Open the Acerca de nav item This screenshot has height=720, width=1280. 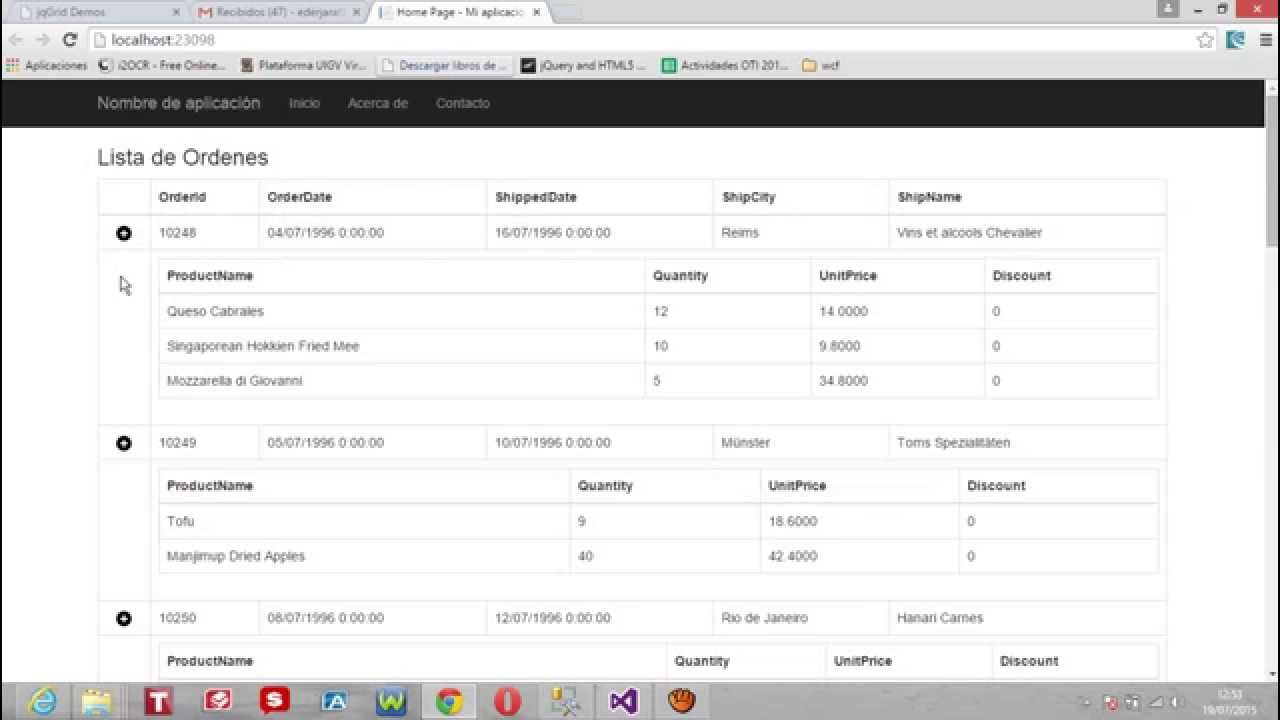point(378,103)
